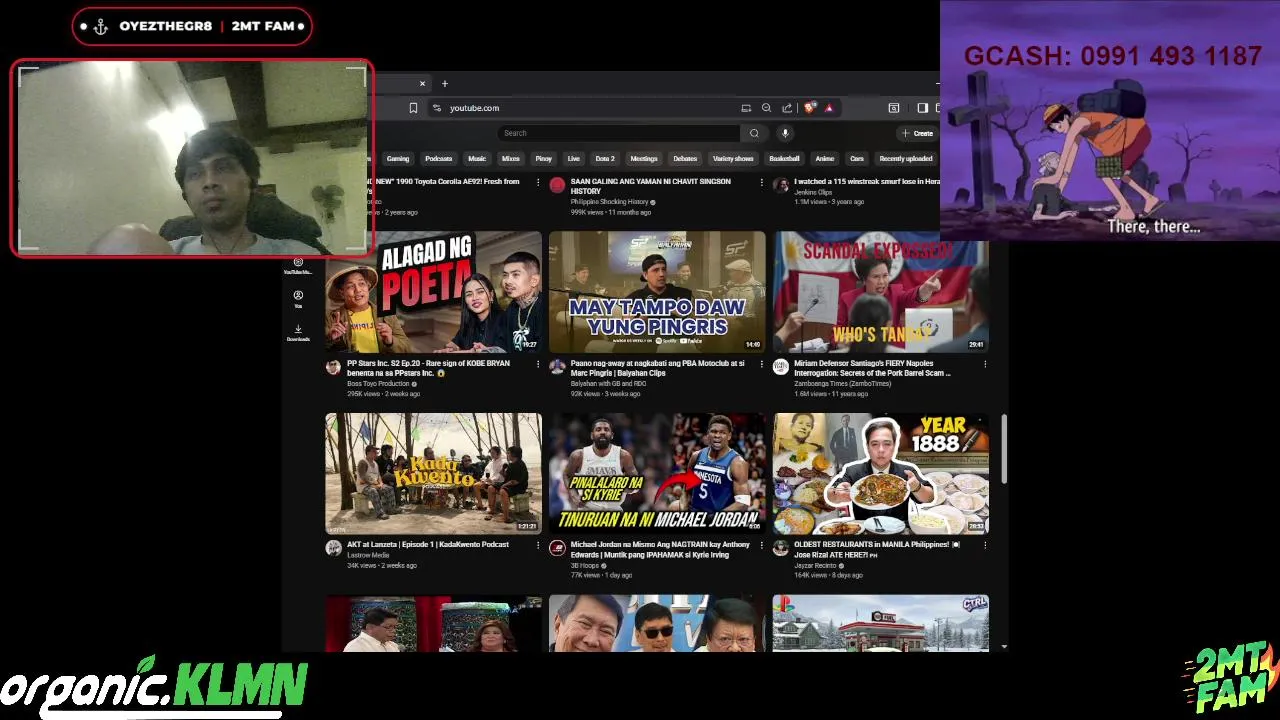1280x720 pixels.
Task: Open Brave Shields lion icon
Action: pos(809,108)
